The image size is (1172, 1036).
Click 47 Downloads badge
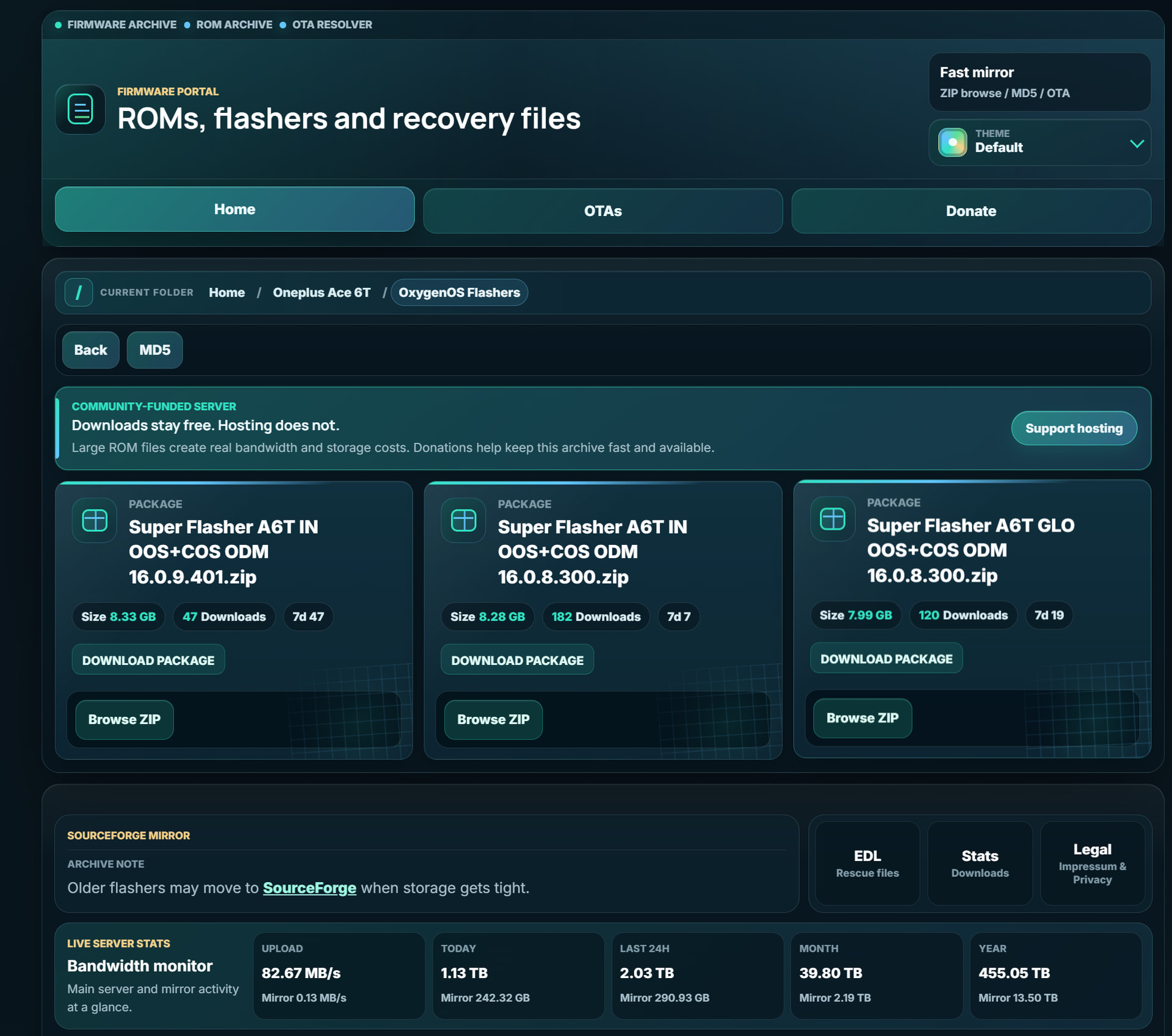[x=224, y=617]
